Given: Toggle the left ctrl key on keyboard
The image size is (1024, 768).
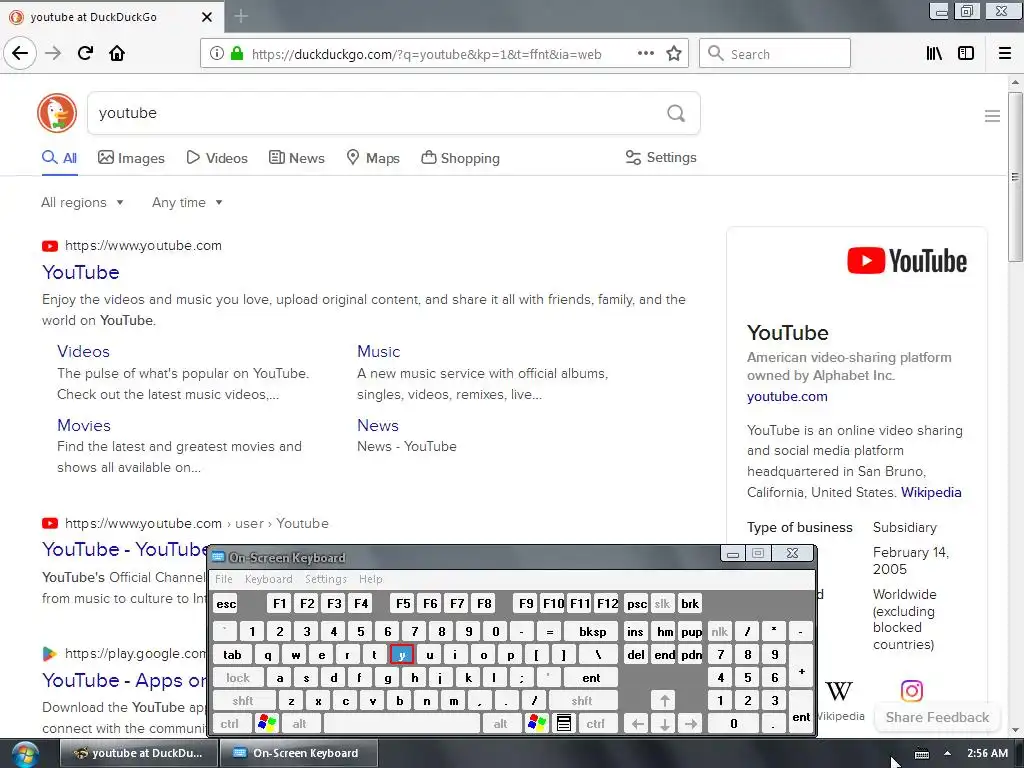Looking at the screenshot, I should click(229, 724).
